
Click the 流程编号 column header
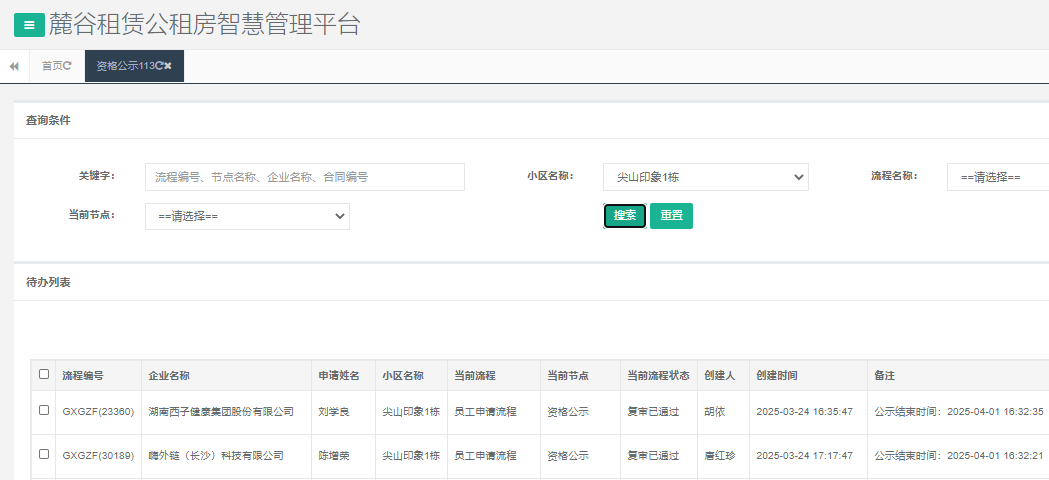point(83,376)
